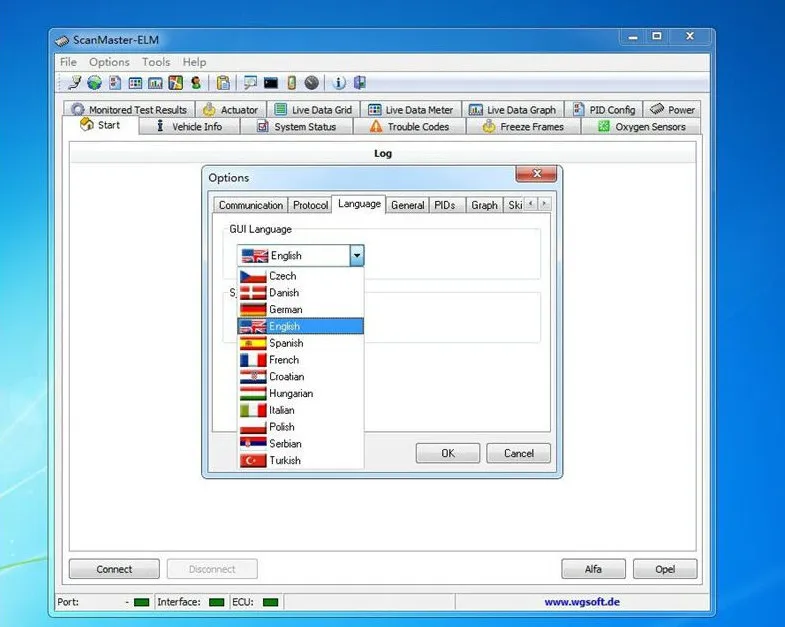Switch to General tab in Options
This screenshot has height=627, width=785.
tap(408, 205)
